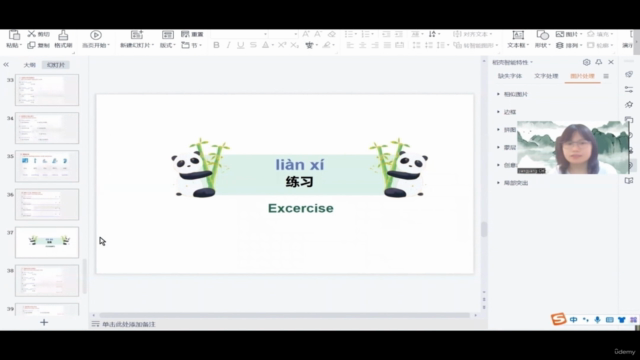Click the increase indent icon
640x360 pixels.
point(399,34)
